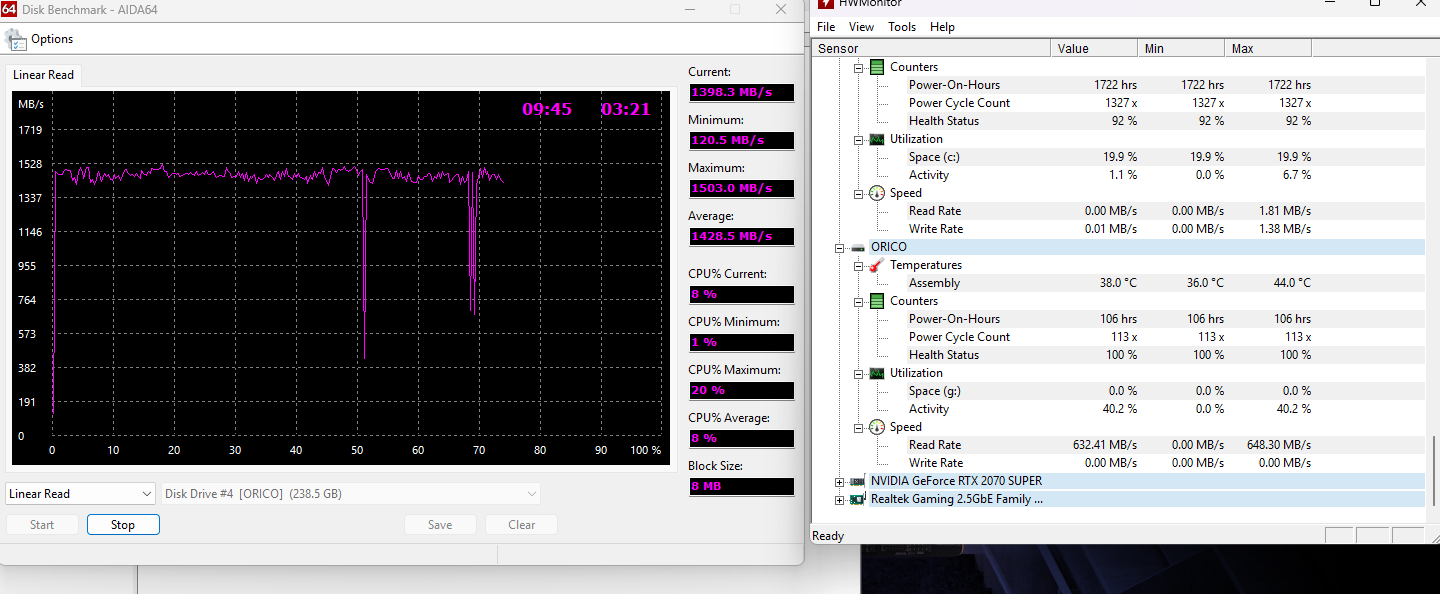Collapse the Temperatures node under ORICO
Image resolution: width=1440 pixels, height=594 pixels.
click(x=858, y=265)
